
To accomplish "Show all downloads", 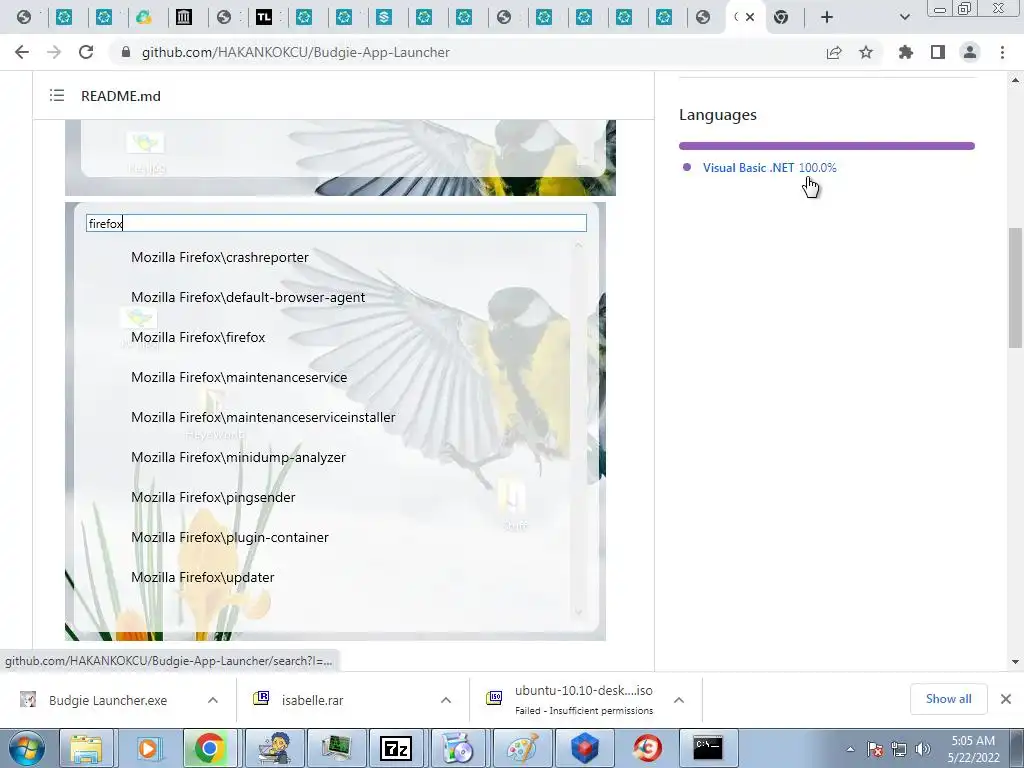I will (x=948, y=699).
